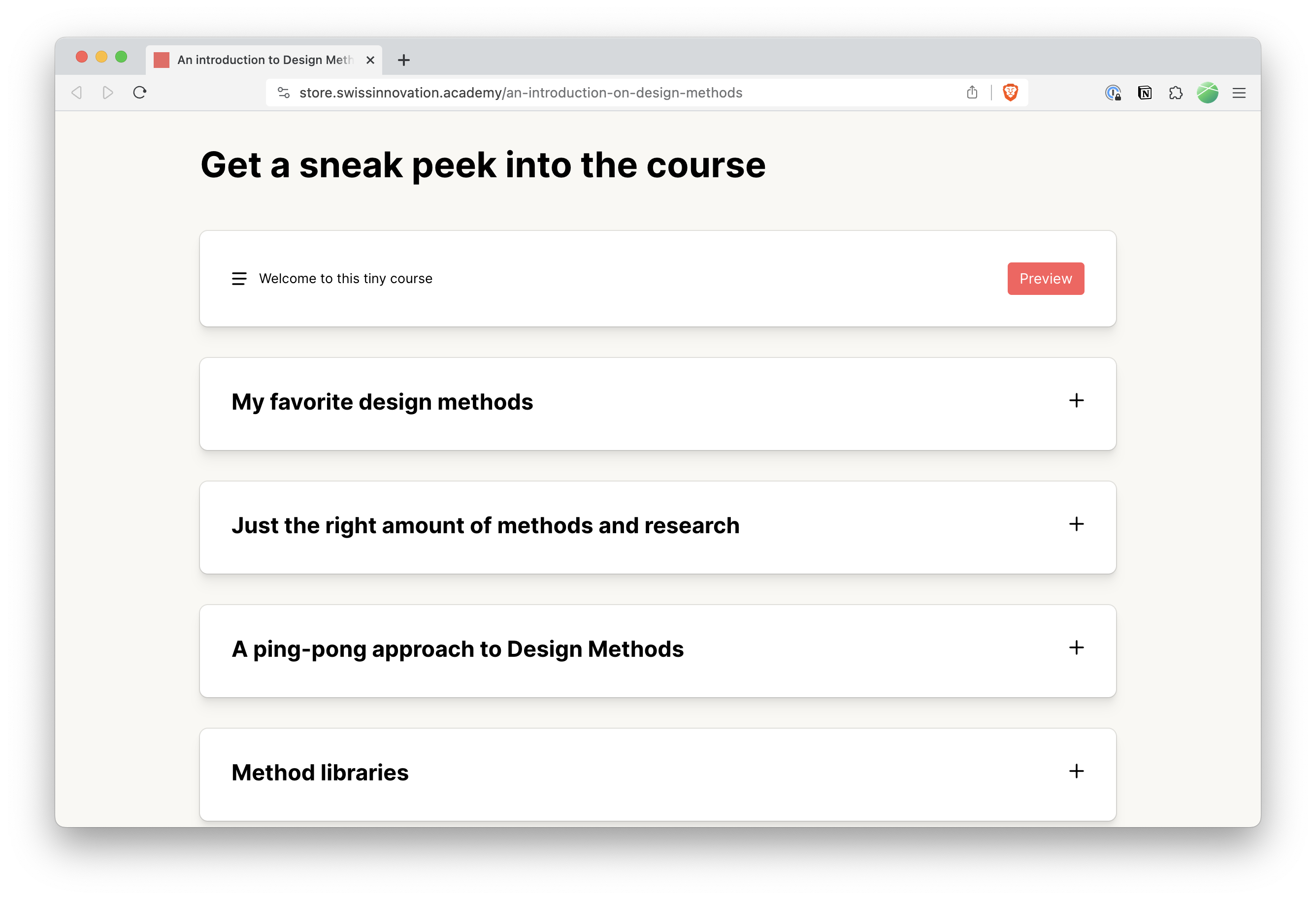Go forward to the next page
Viewport: 1316px width, 900px height.
[107, 92]
